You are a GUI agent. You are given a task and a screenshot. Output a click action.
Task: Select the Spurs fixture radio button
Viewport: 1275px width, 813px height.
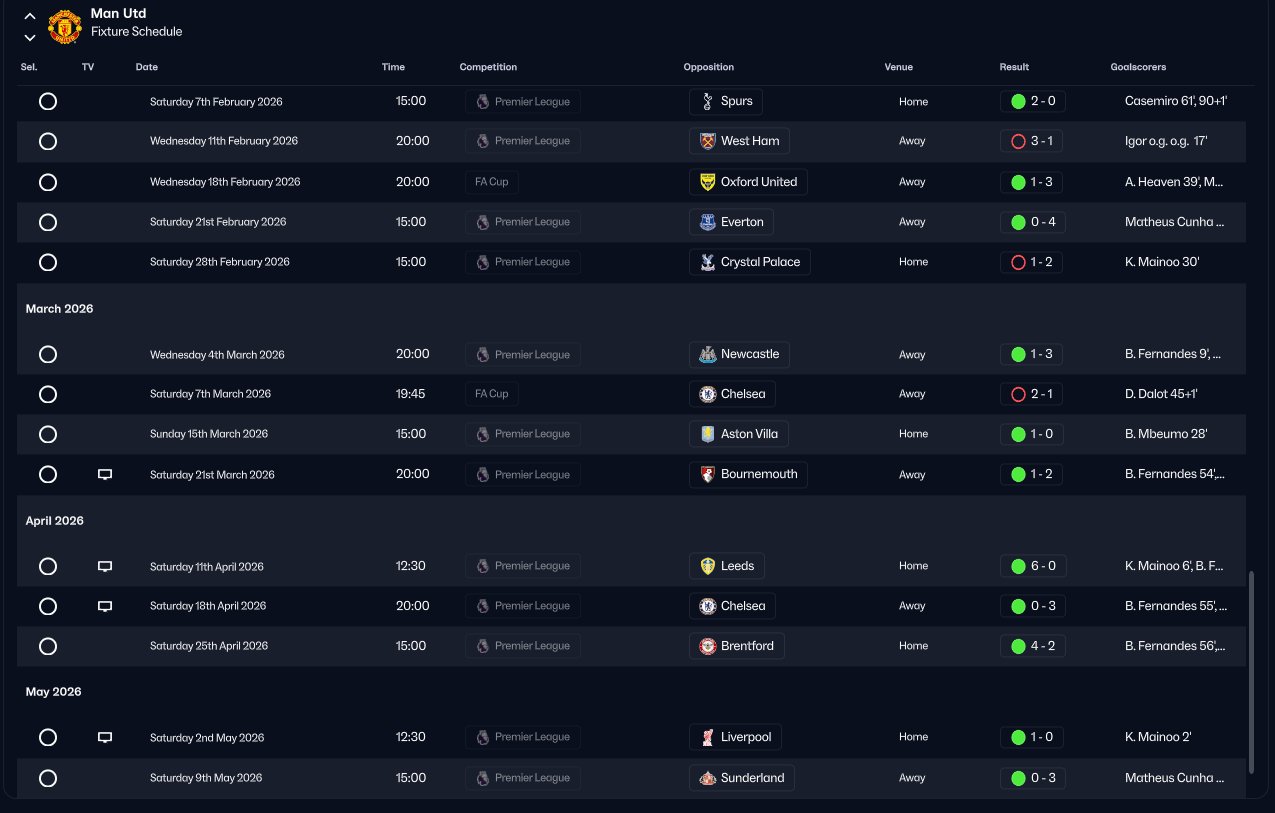point(48,102)
